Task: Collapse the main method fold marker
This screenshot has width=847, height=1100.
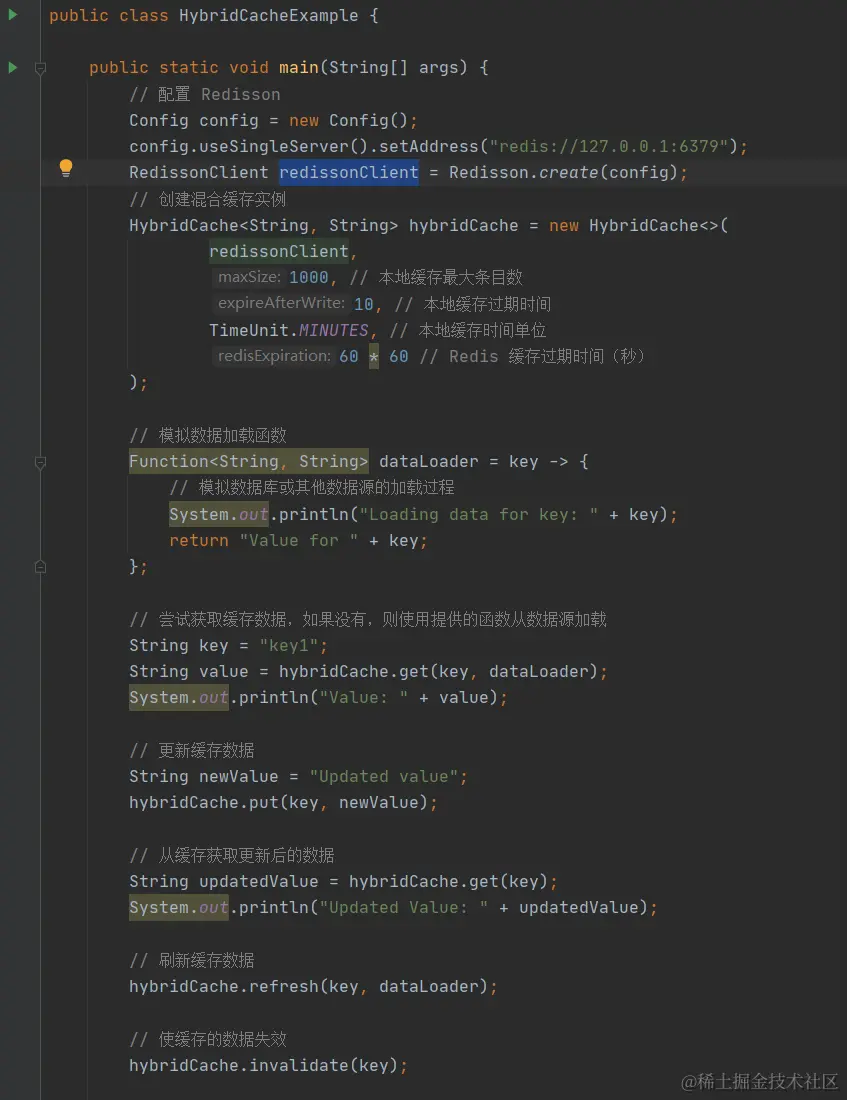Action: (x=41, y=68)
